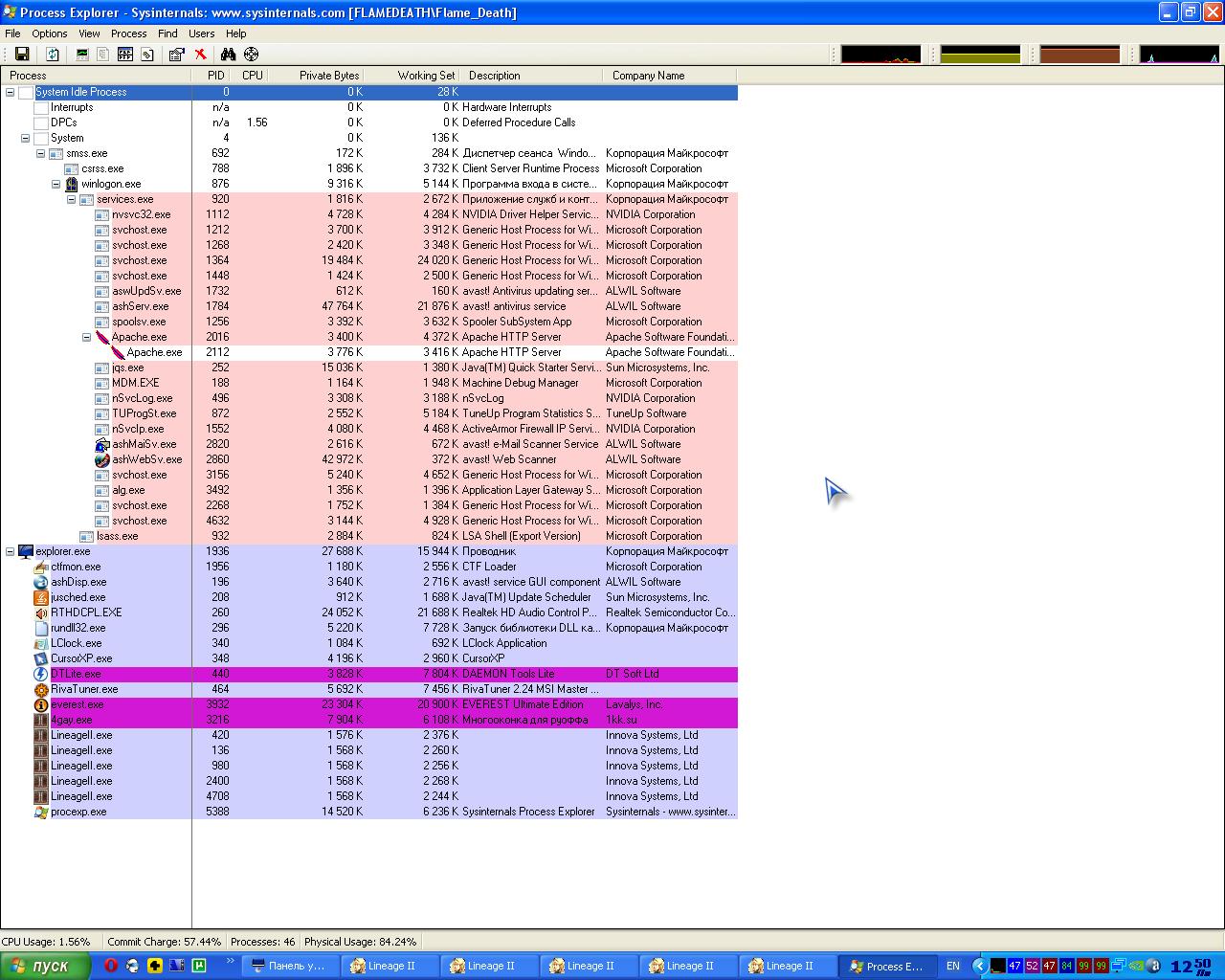Click the crosshair Find Window's Process icon
1225x980 pixels.
(251, 55)
